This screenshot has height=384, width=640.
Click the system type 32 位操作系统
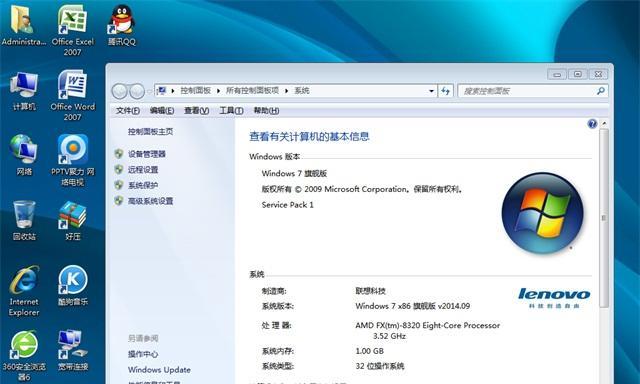click(x=380, y=366)
